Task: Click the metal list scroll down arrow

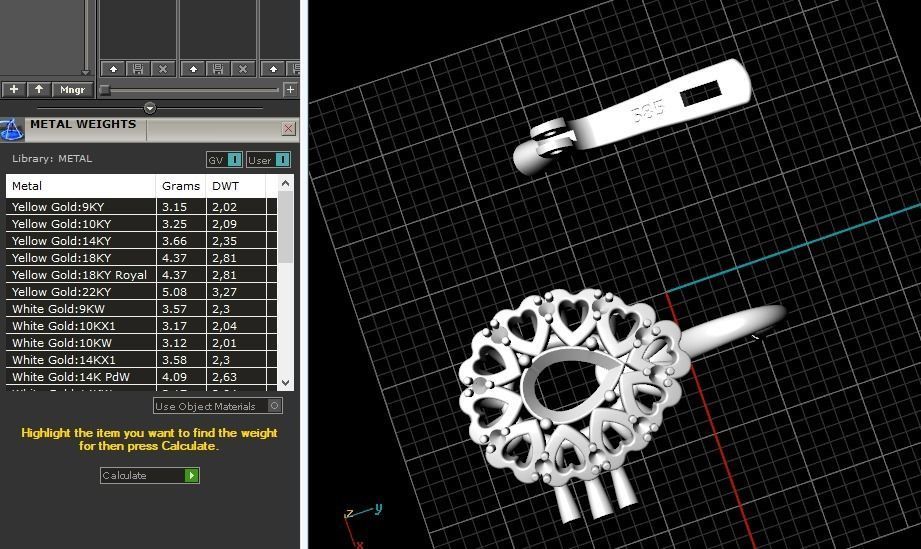Action: point(285,383)
